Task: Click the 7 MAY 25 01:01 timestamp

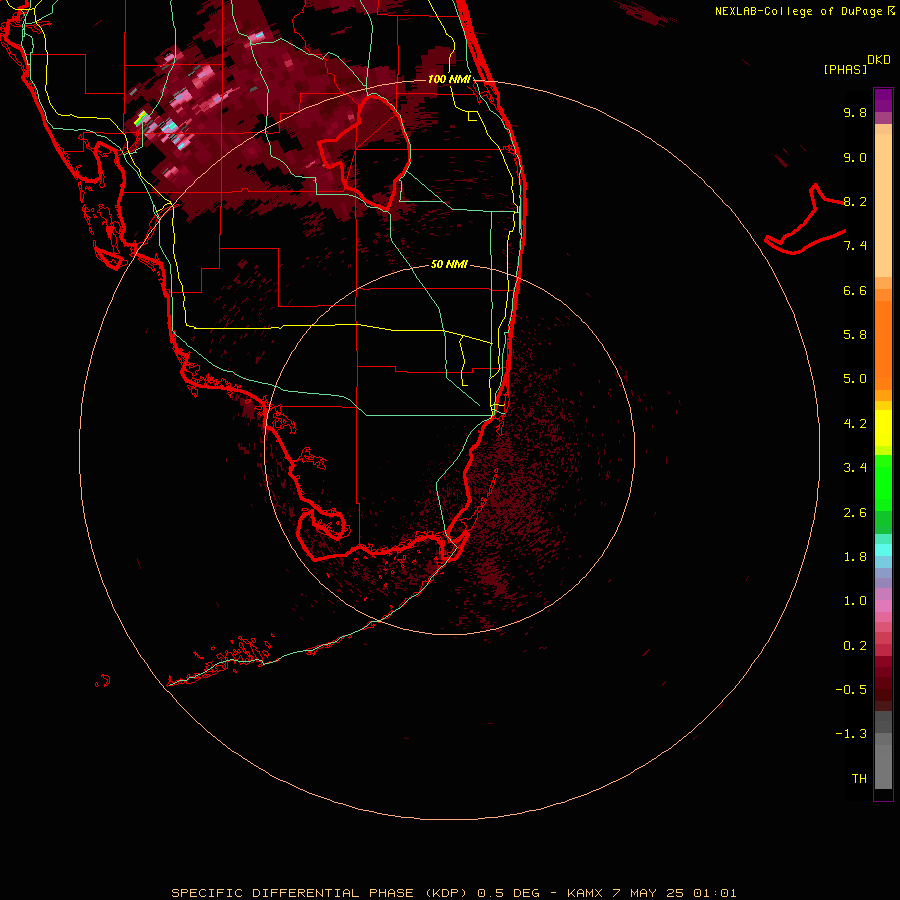Action: (674, 893)
